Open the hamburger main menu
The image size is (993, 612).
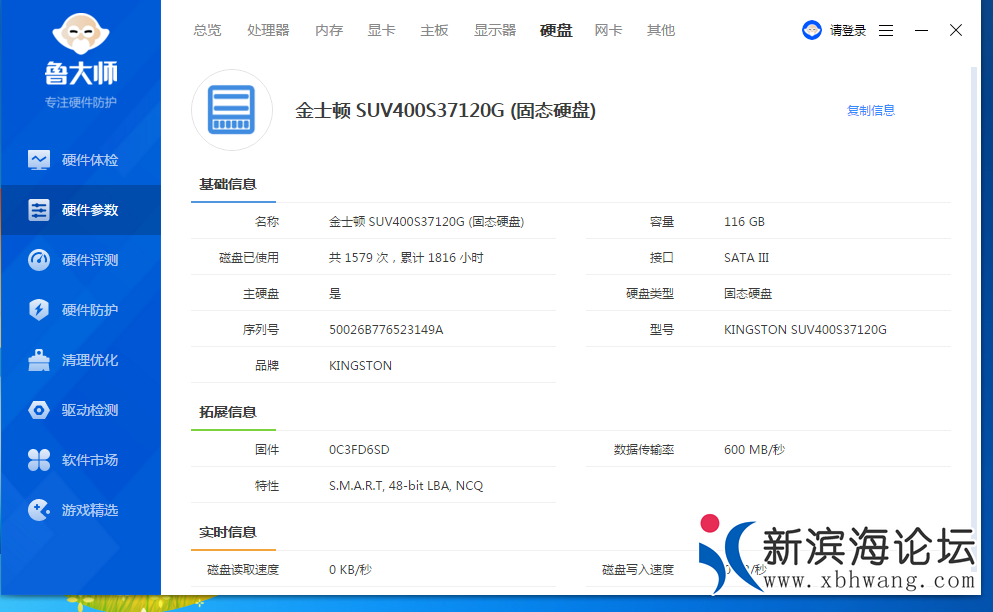[x=886, y=30]
